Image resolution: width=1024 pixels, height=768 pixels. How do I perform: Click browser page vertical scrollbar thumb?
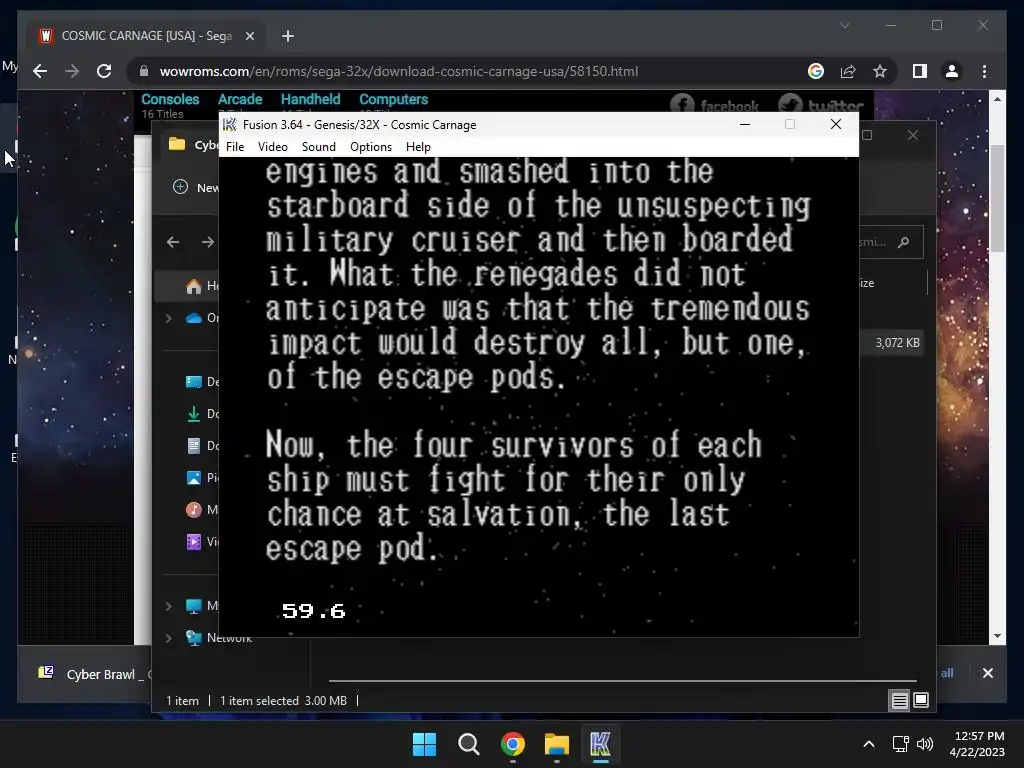[997, 198]
